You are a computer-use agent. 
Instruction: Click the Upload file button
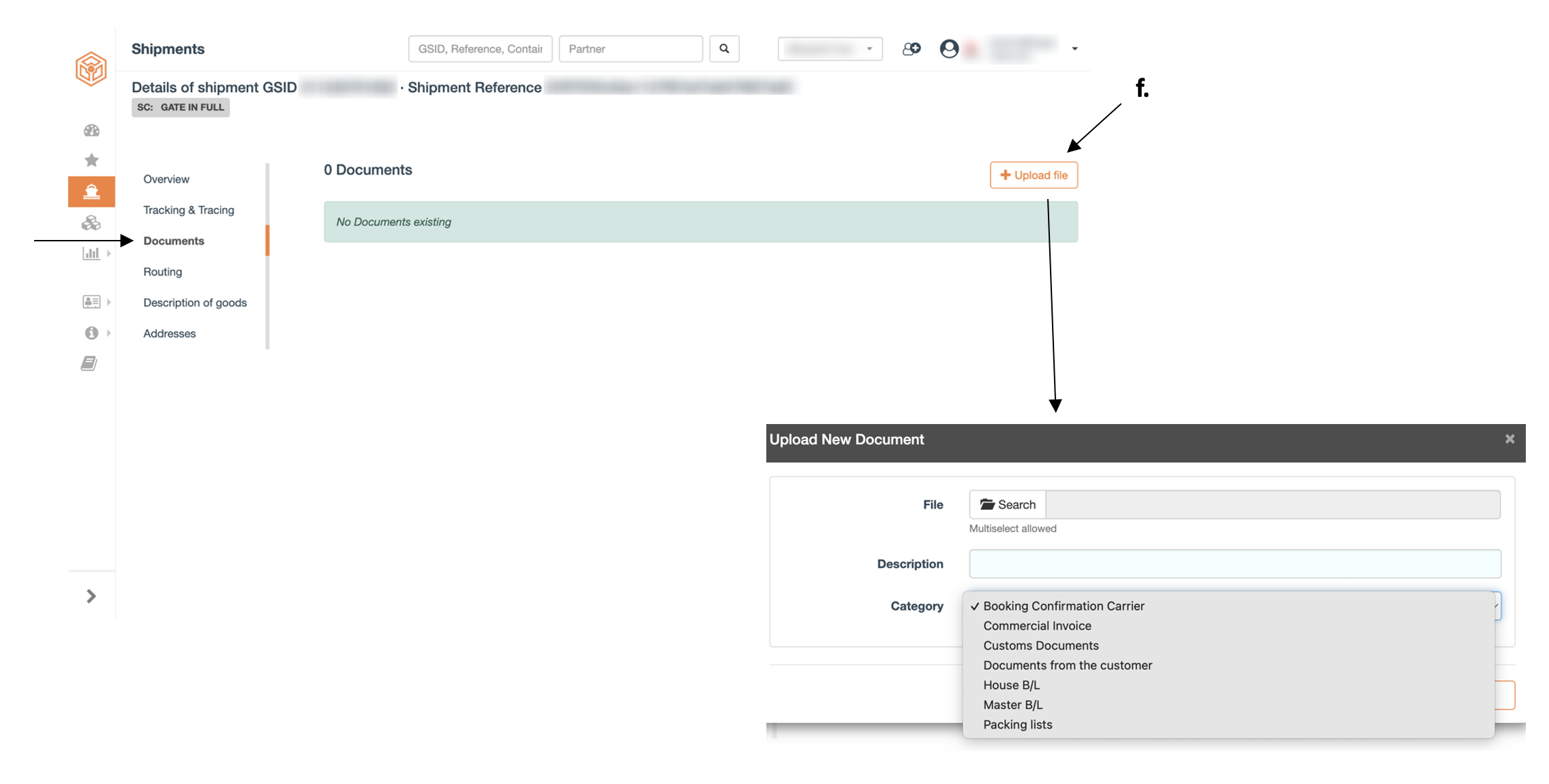[x=1034, y=175]
